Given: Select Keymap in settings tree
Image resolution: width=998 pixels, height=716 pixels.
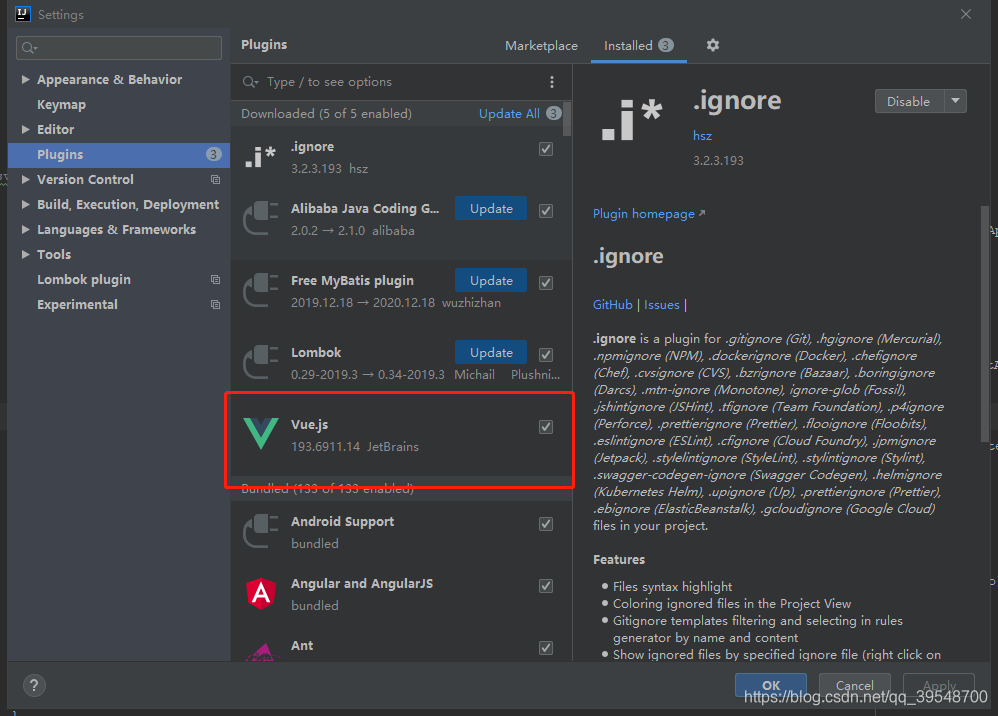Looking at the screenshot, I should coord(61,104).
